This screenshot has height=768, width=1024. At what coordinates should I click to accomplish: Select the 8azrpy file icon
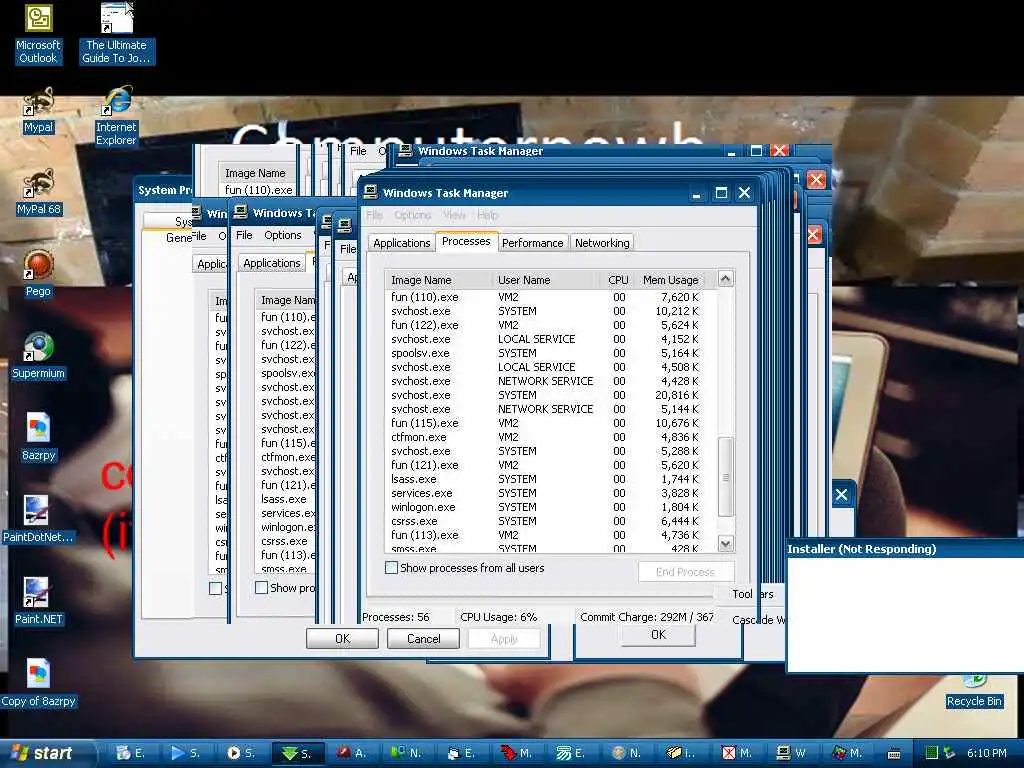pyautogui.click(x=38, y=438)
